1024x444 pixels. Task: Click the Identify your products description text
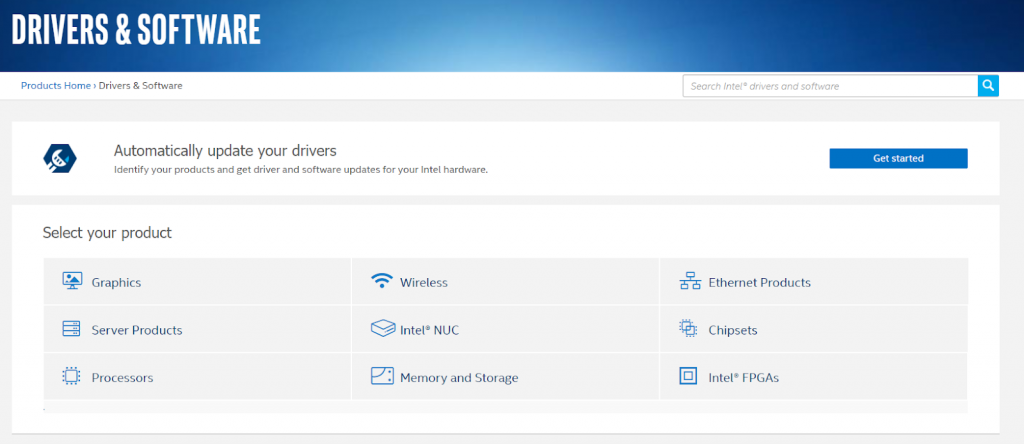[301, 170]
